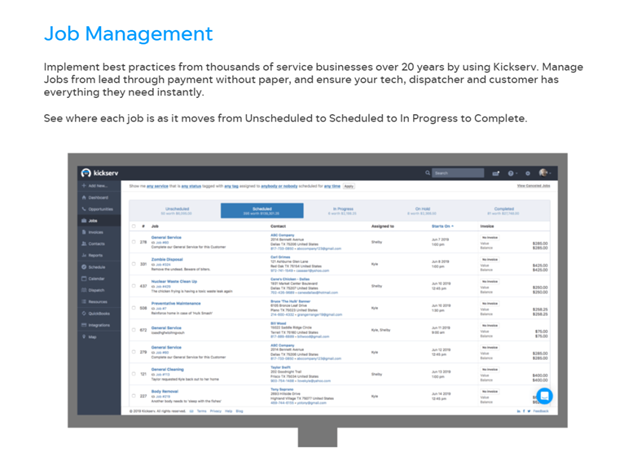
Task: Open Jobs in the sidebar
Action: (99, 221)
